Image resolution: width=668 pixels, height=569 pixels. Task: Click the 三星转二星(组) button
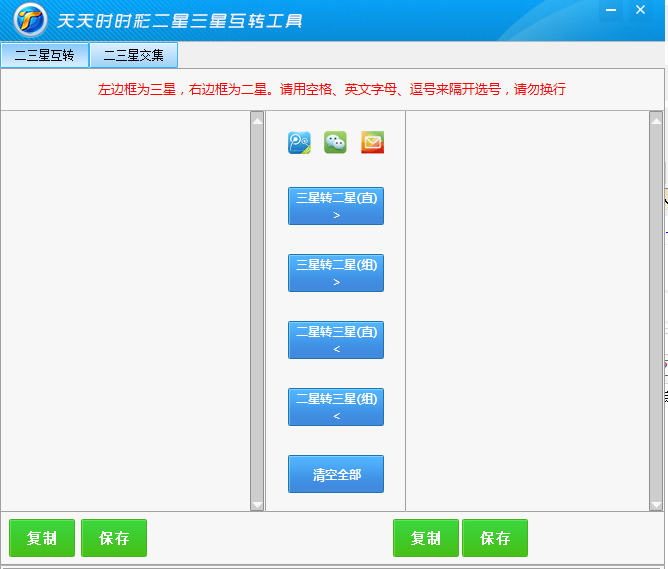[x=336, y=273]
